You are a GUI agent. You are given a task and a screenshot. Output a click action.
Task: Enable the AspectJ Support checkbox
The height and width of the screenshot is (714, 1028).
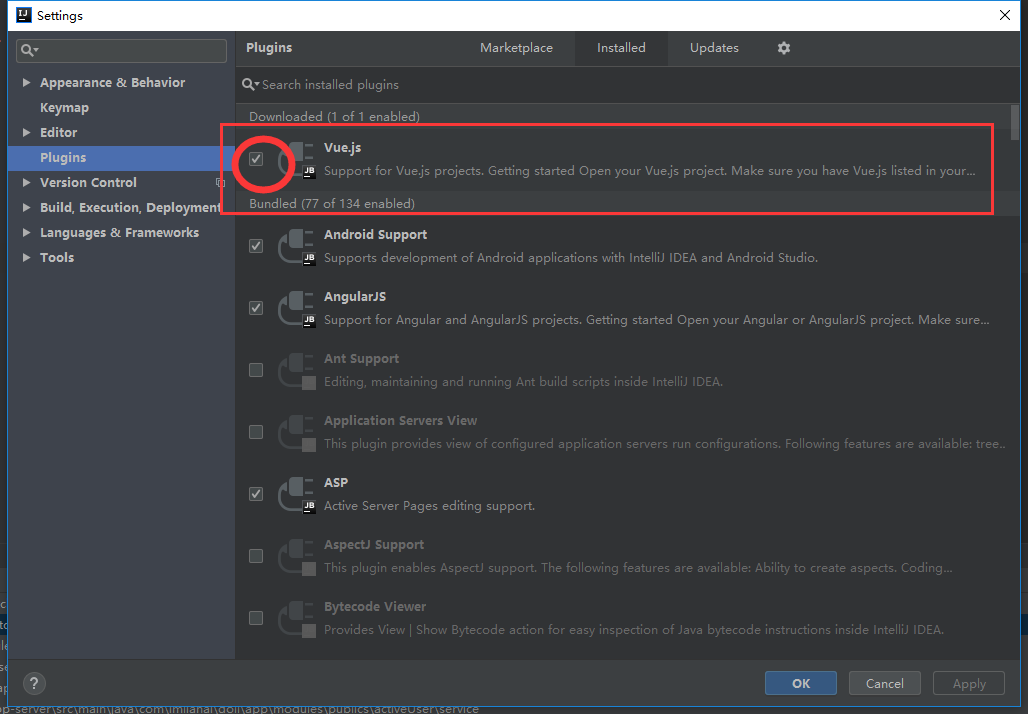[x=256, y=556]
